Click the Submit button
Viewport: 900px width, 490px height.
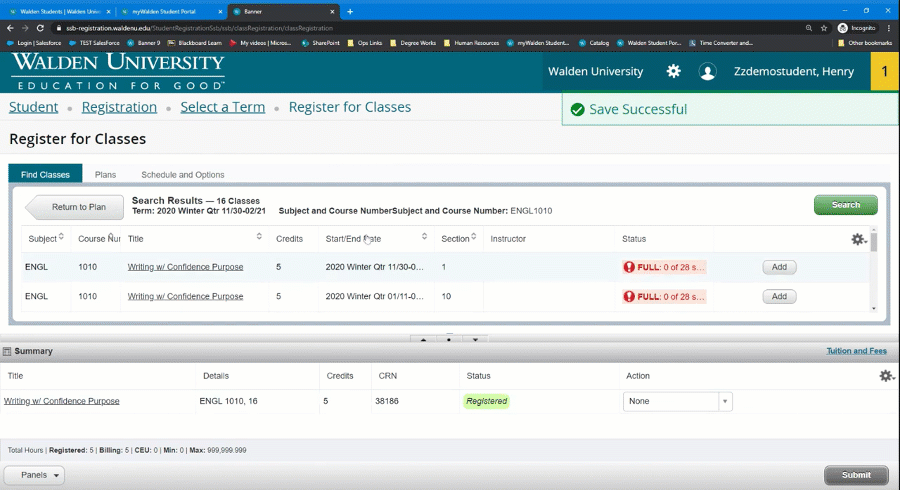click(856, 475)
